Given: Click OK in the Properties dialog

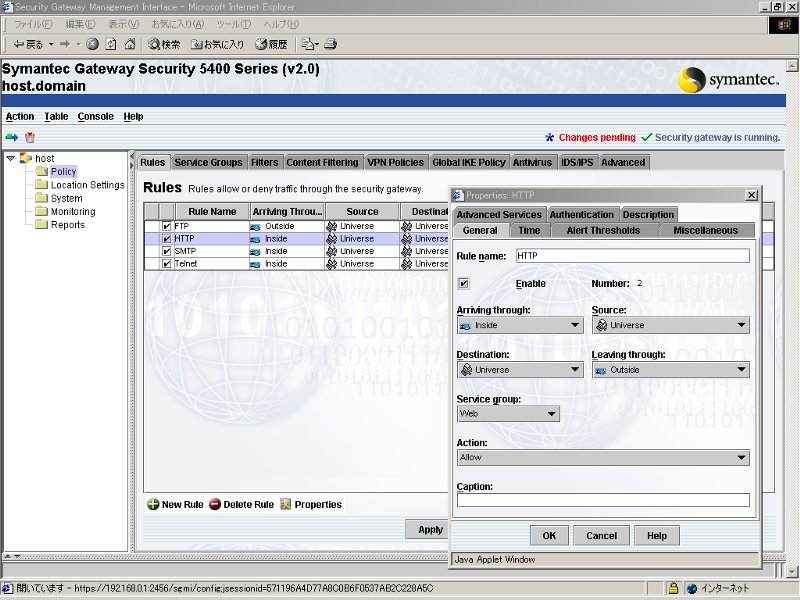Looking at the screenshot, I should [549, 536].
